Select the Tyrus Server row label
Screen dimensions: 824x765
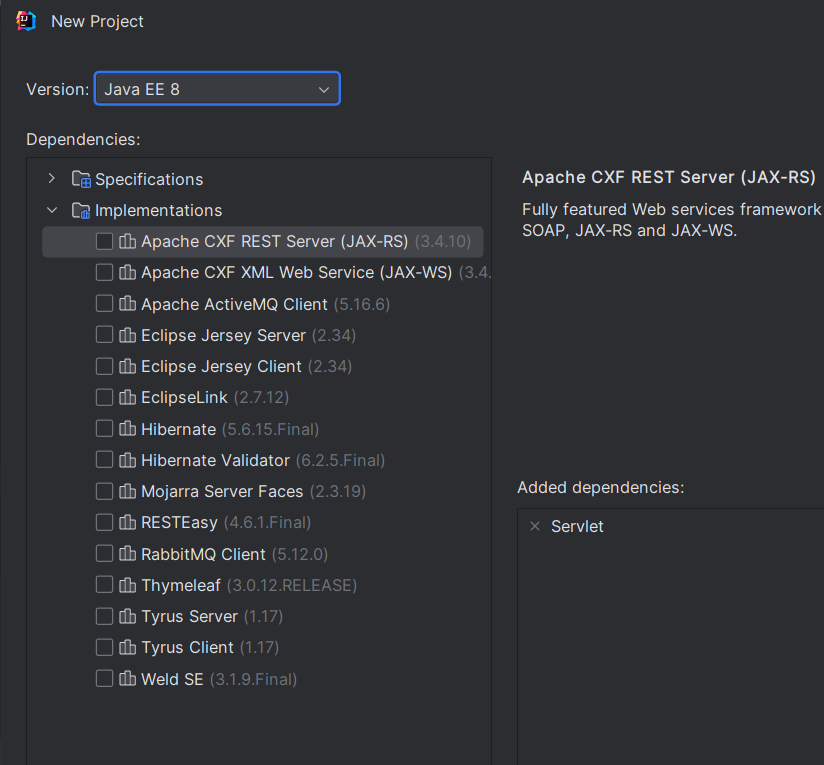coord(189,616)
